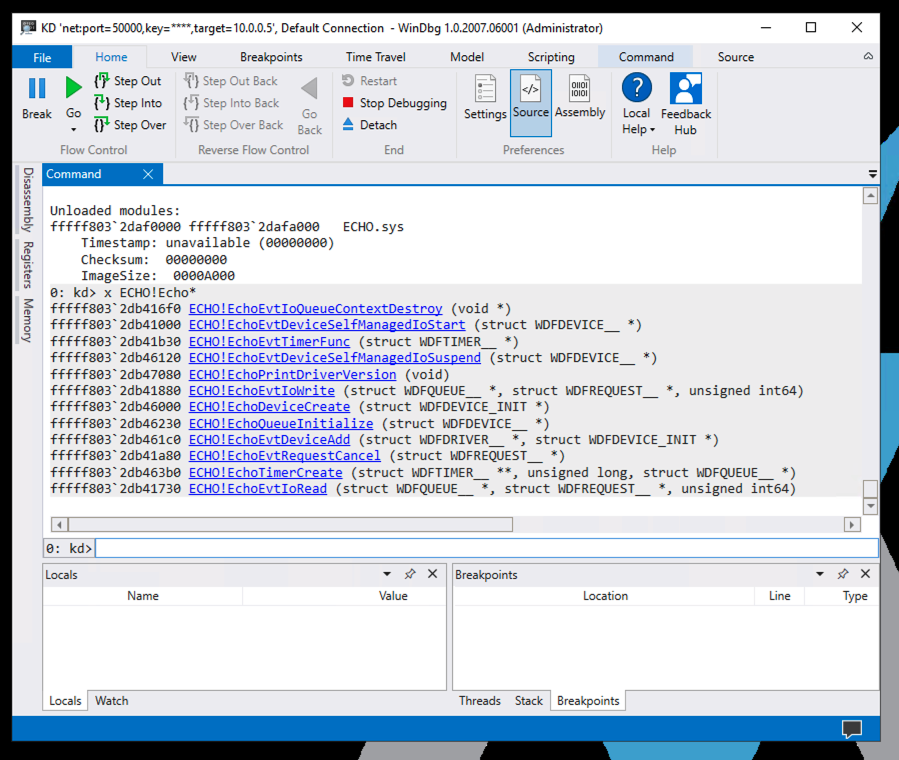
Task: Switch to the Time Travel ribbon tab
Action: pos(378,57)
